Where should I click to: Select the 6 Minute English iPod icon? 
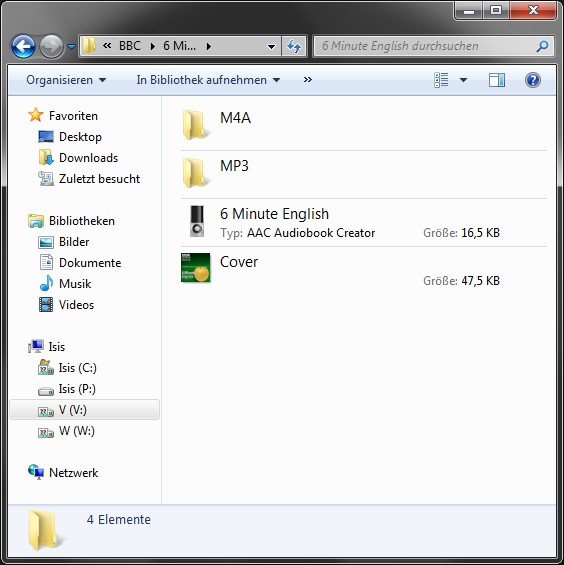pos(197,221)
